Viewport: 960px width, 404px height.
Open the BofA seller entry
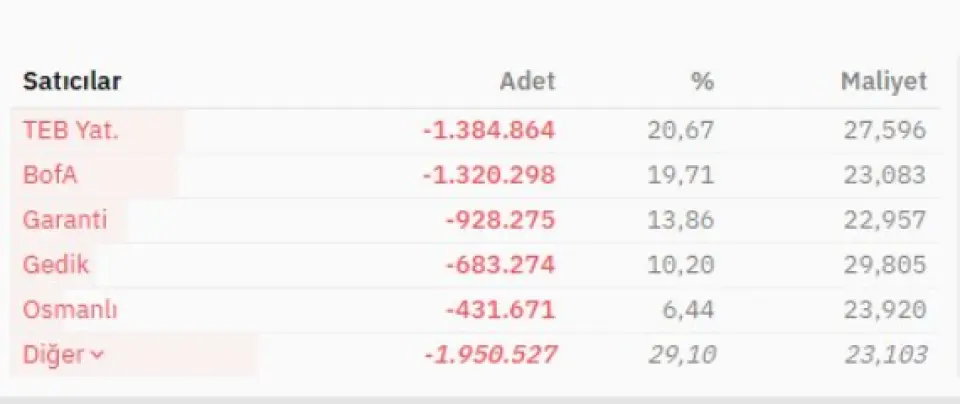[x=50, y=175]
